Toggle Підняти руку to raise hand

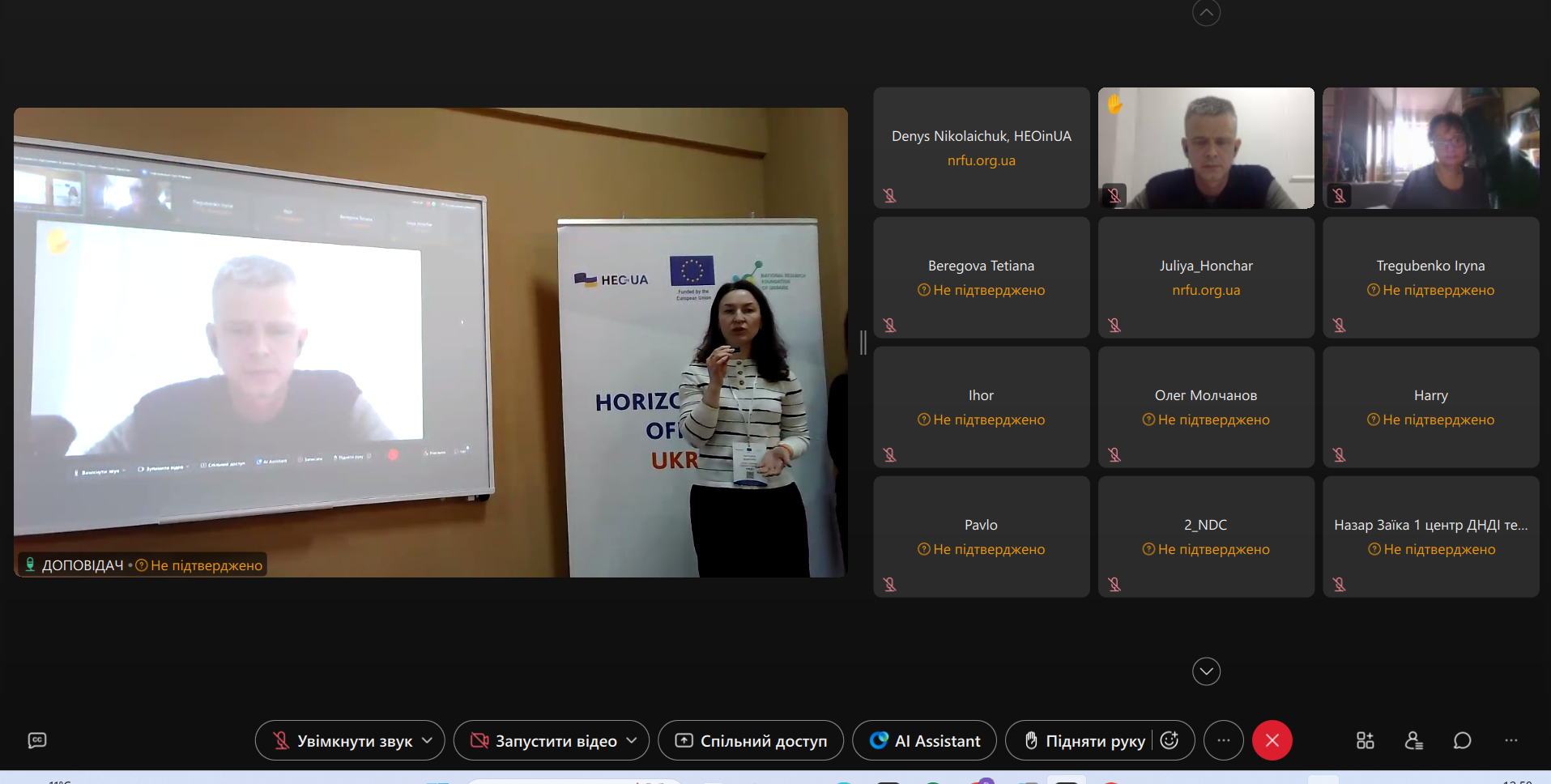1084,740
